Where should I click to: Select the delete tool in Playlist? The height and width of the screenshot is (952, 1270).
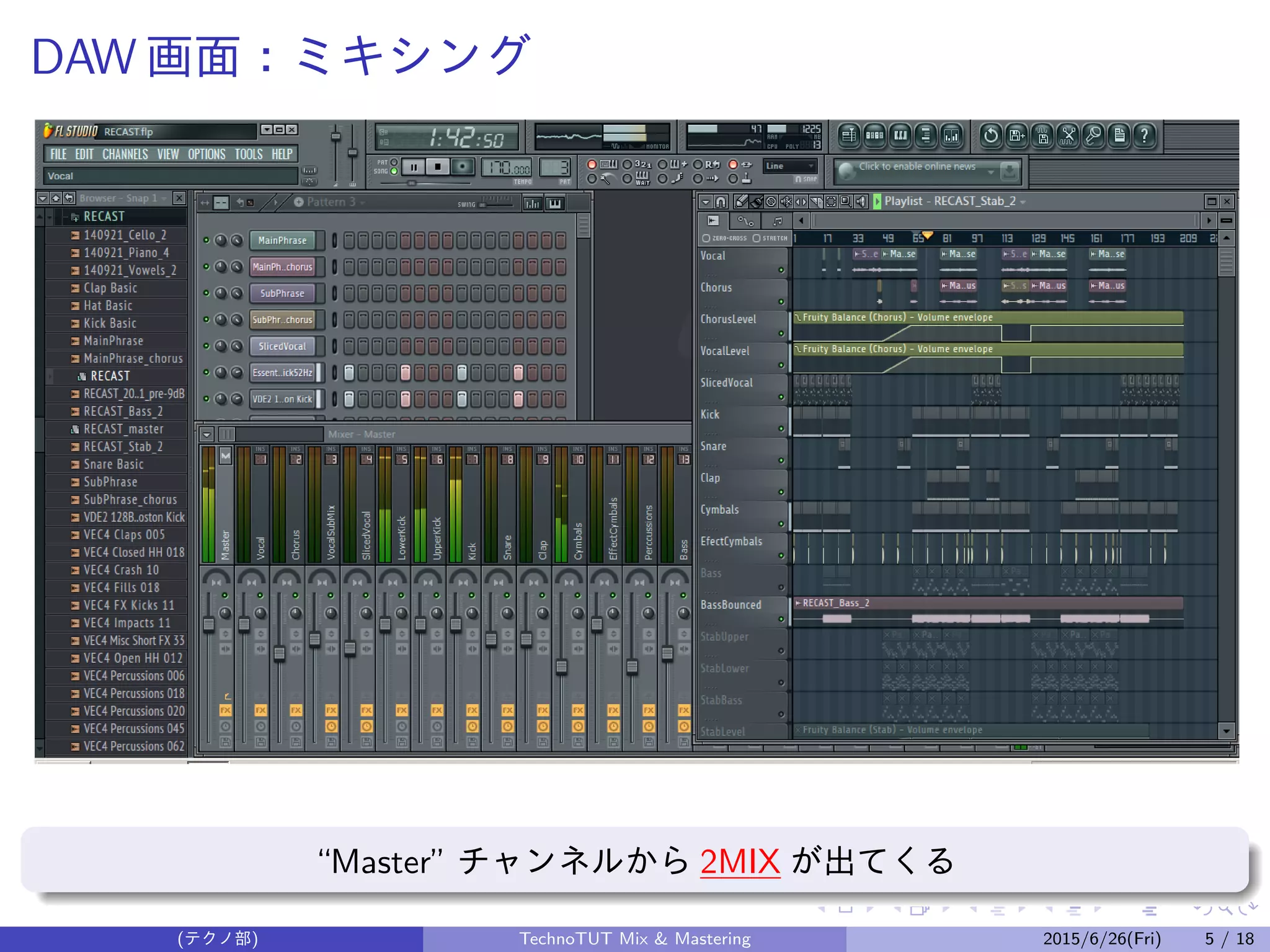point(771,201)
